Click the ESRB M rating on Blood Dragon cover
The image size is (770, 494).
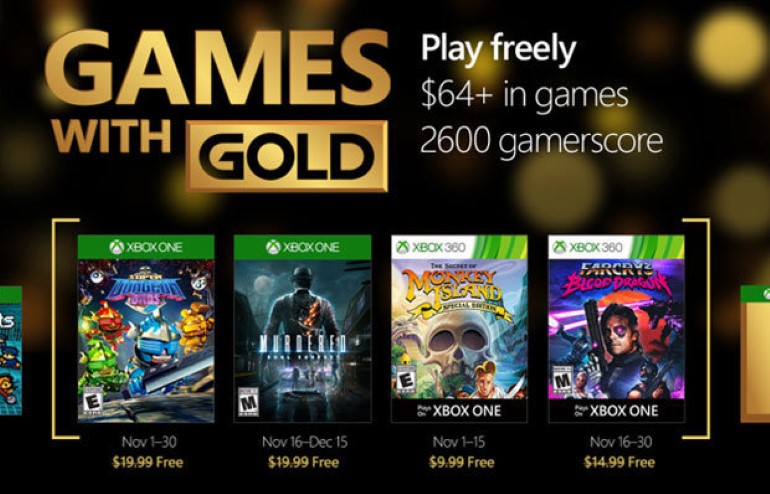click(559, 383)
